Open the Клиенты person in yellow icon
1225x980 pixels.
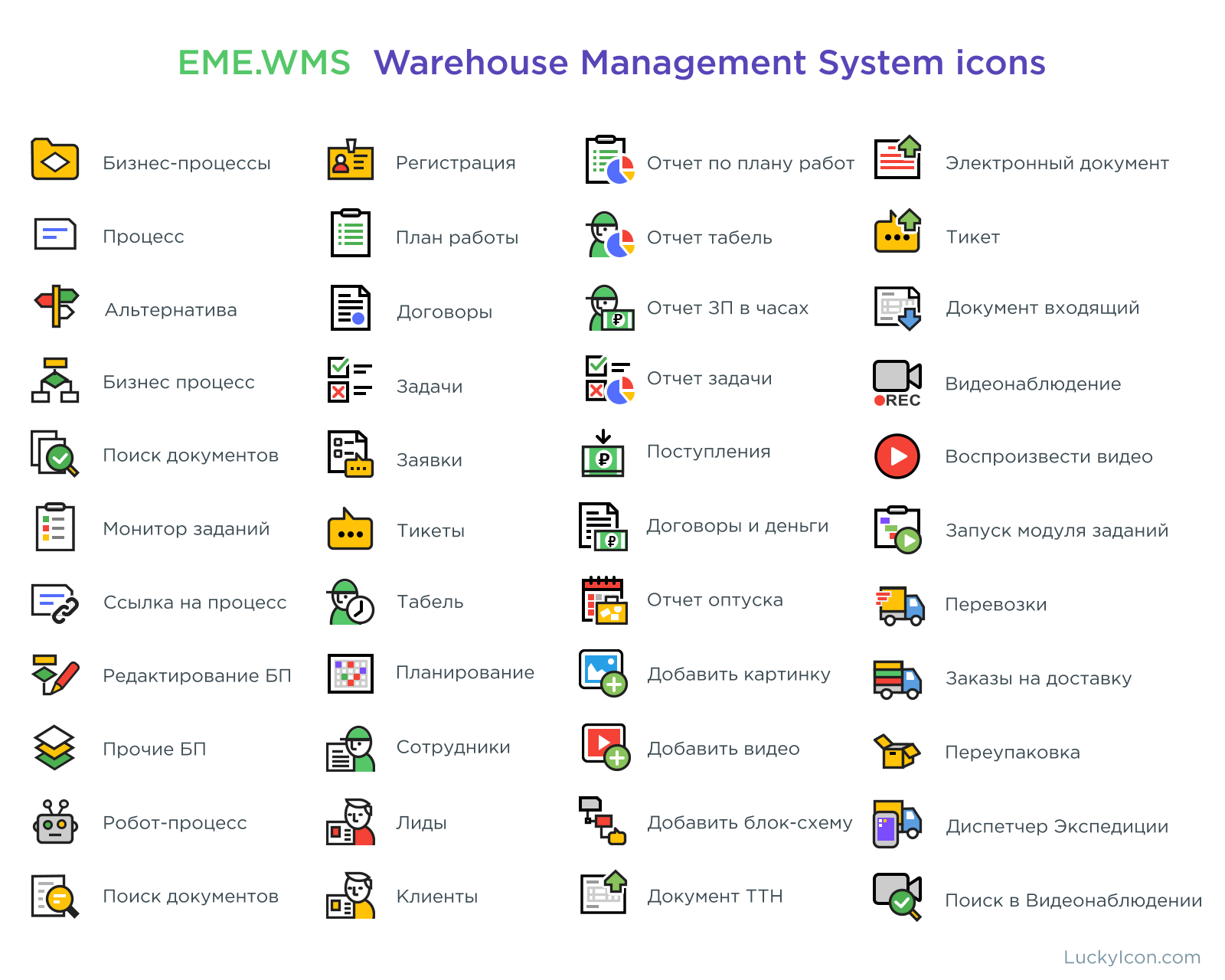point(351,895)
